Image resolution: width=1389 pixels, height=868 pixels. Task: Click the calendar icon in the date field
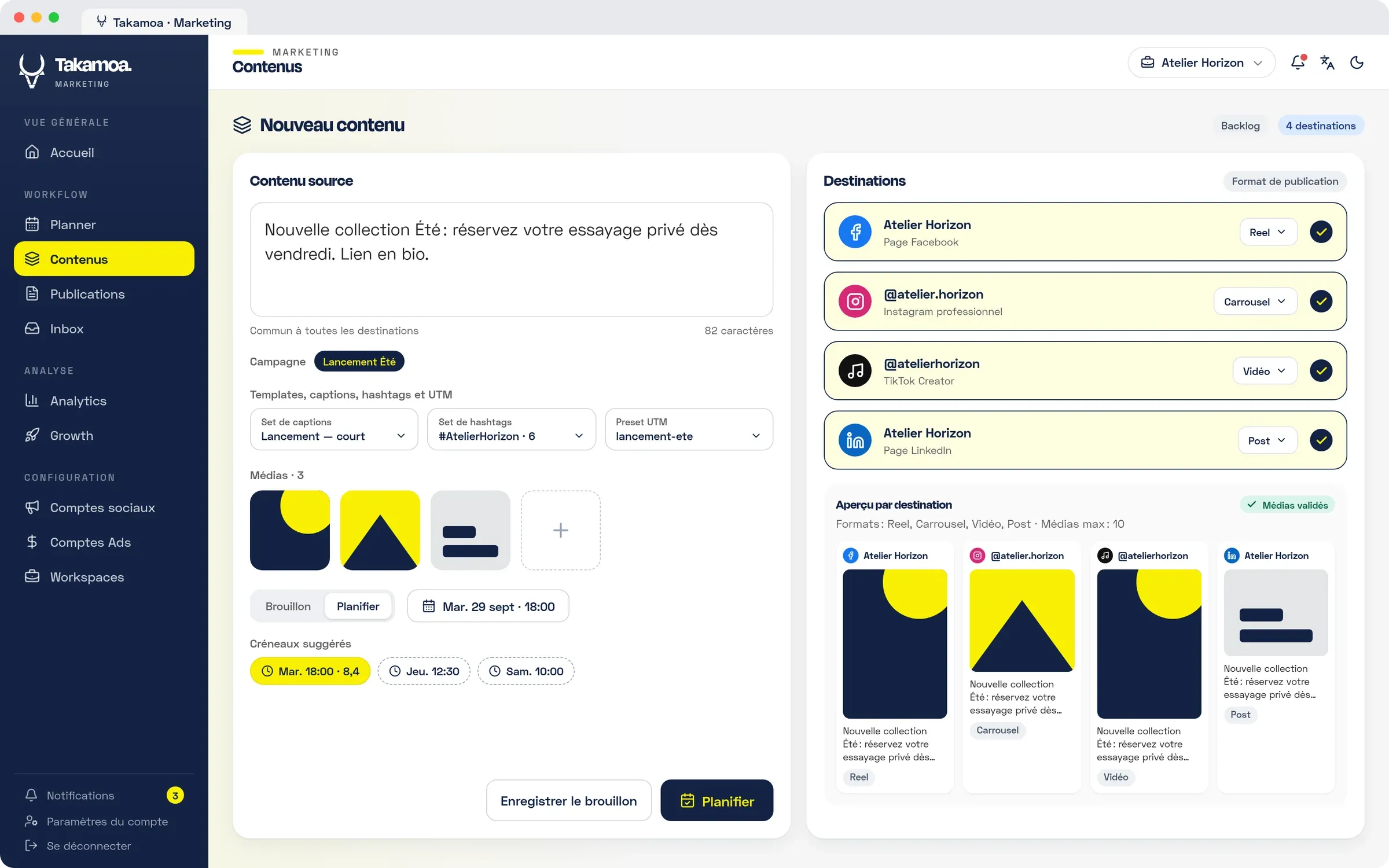428,606
